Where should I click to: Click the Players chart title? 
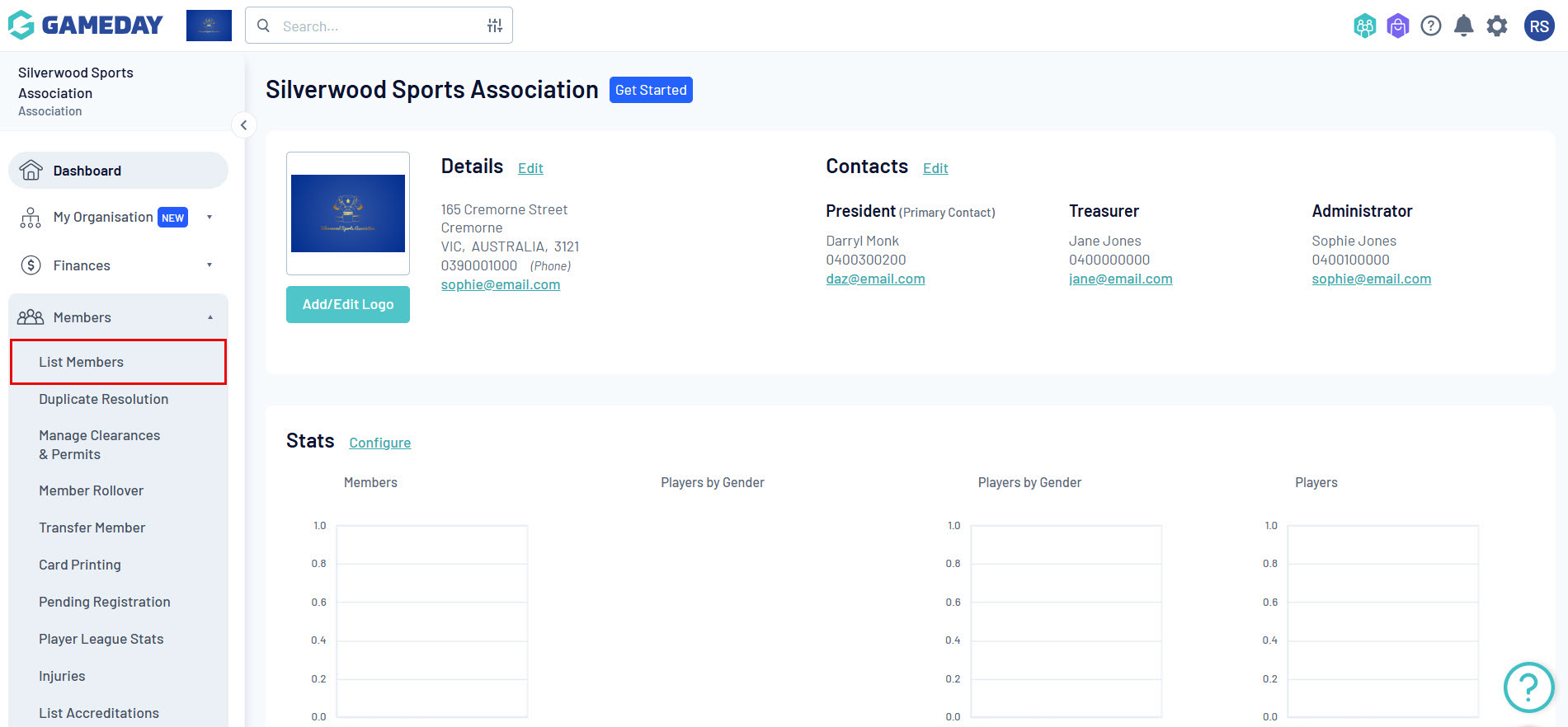coord(1316,482)
